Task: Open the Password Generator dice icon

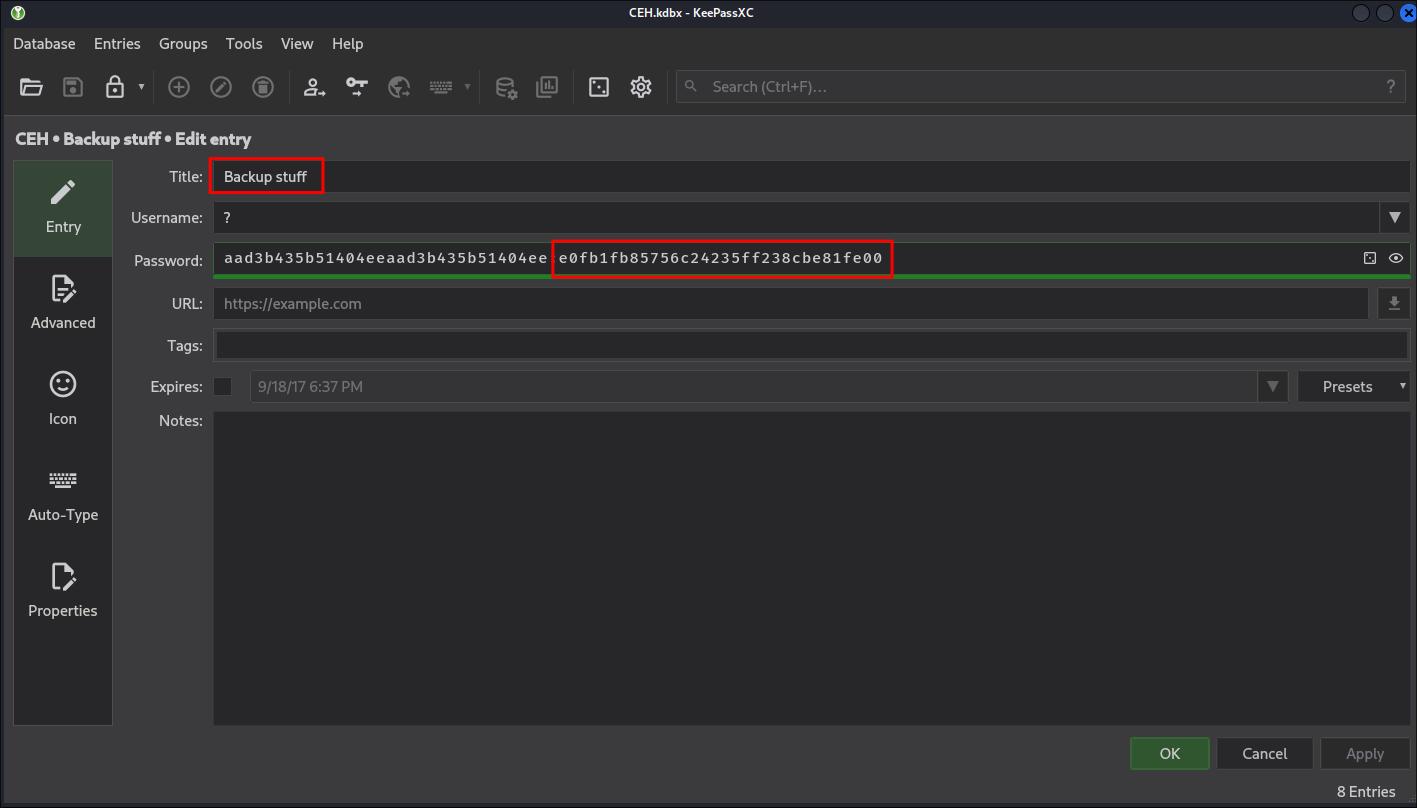Action: [x=599, y=87]
